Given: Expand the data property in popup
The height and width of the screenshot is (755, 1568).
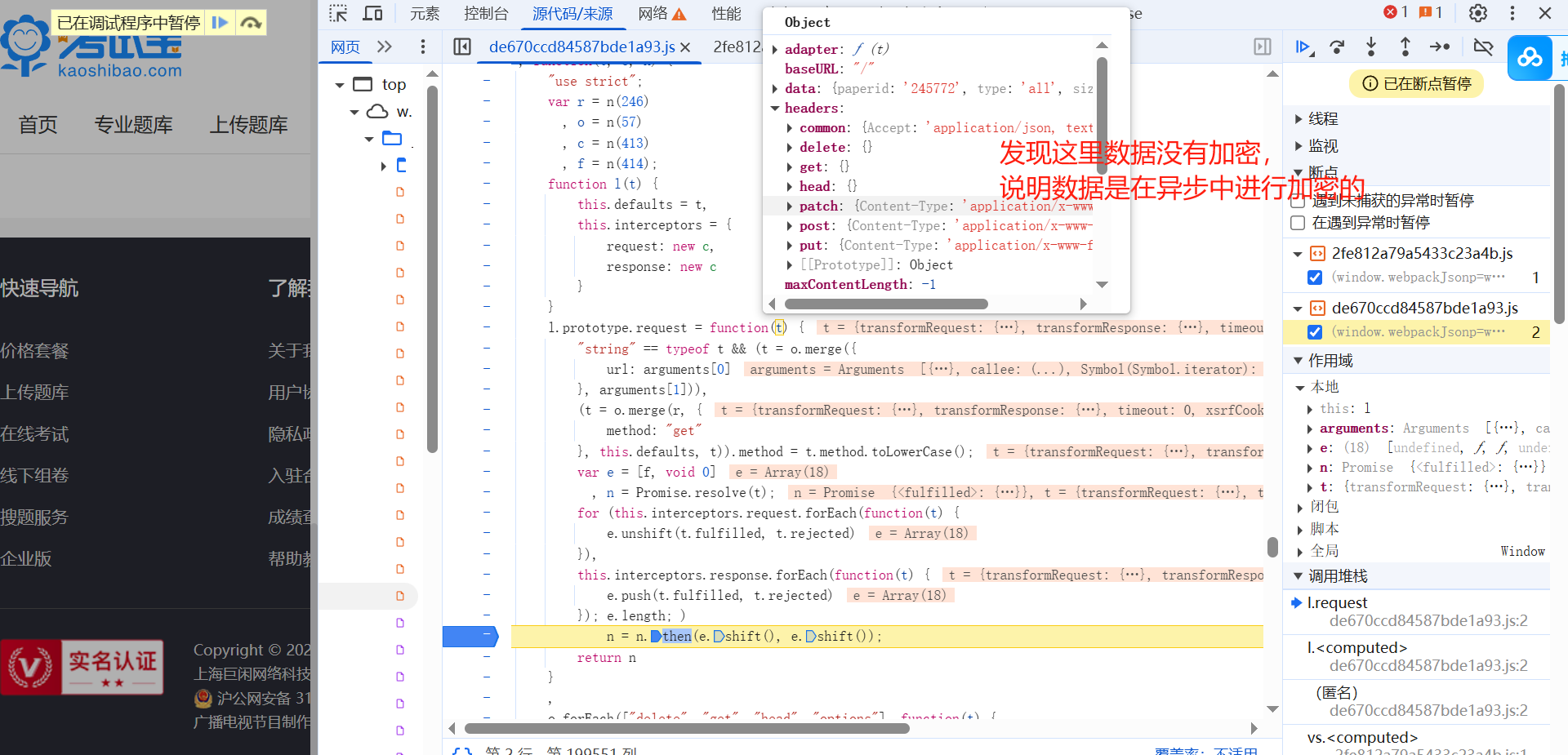Looking at the screenshot, I should coord(775,88).
